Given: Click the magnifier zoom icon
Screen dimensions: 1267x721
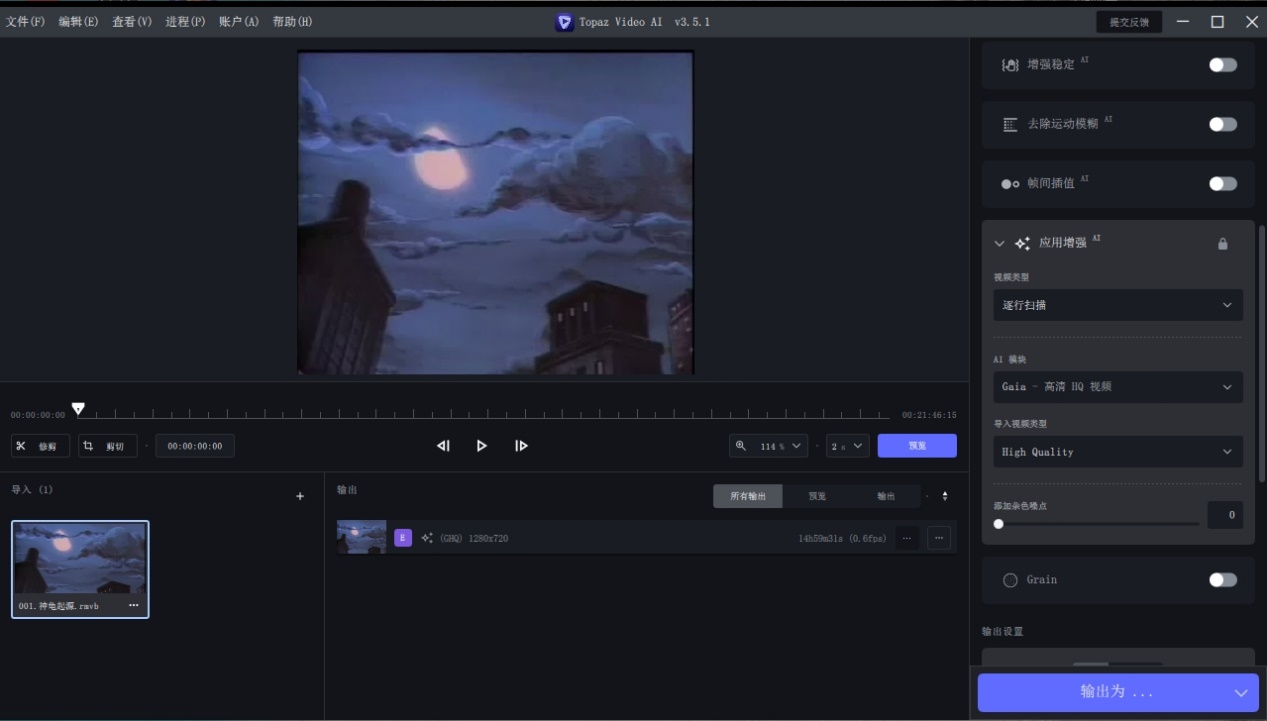Looking at the screenshot, I should [x=741, y=446].
